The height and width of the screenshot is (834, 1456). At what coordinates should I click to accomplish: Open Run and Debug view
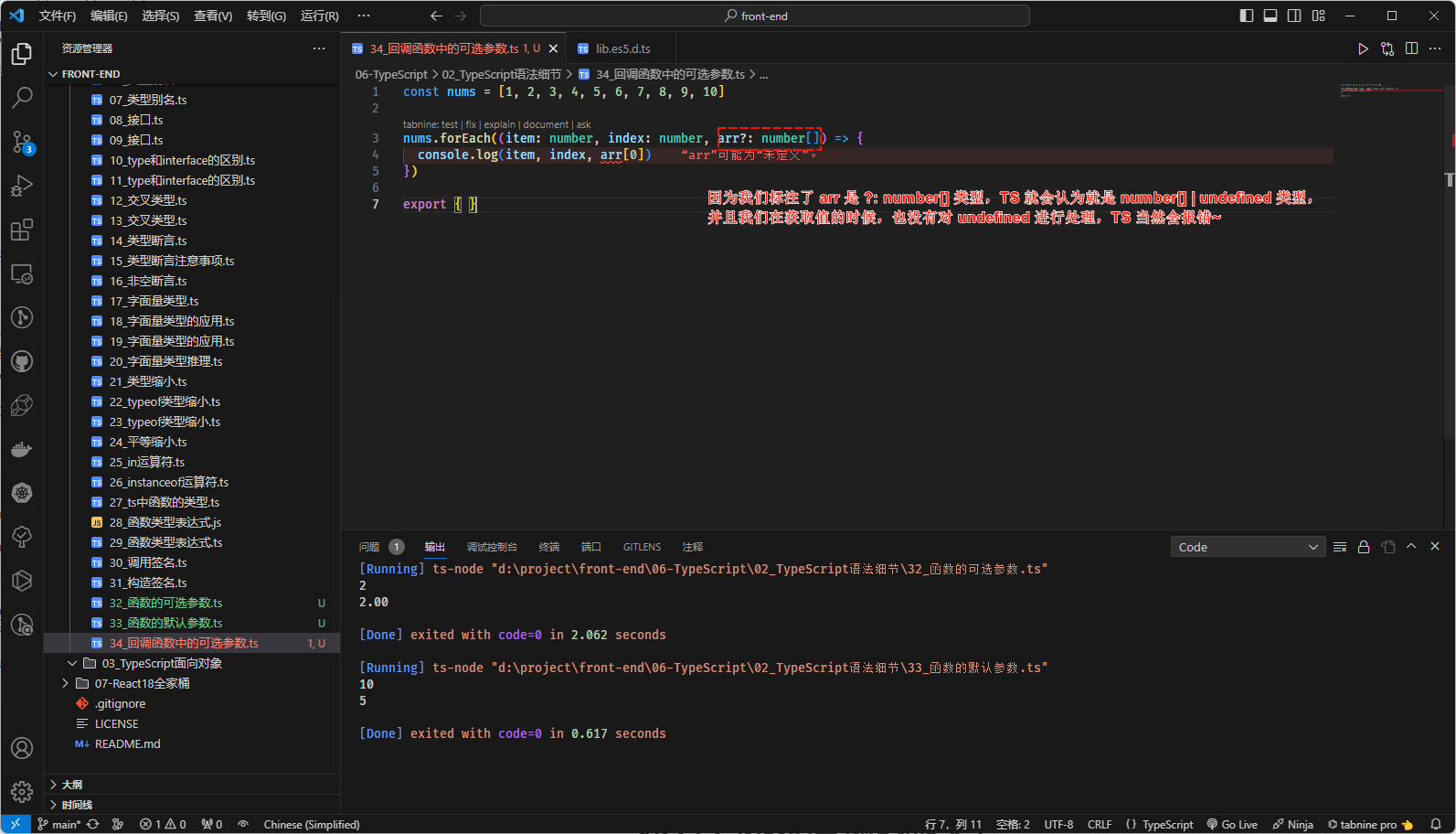(22, 186)
